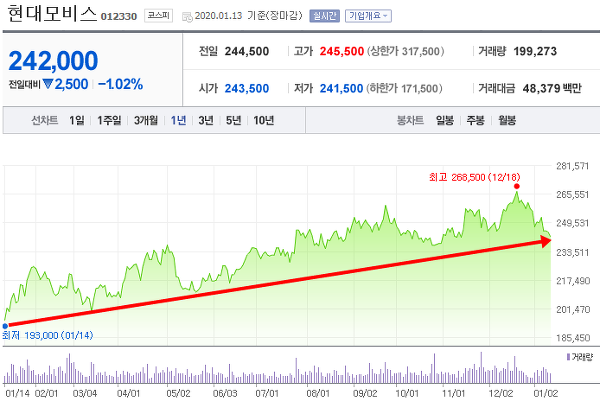
Task: Click the current price 242,000
Action: [x=53, y=61]
